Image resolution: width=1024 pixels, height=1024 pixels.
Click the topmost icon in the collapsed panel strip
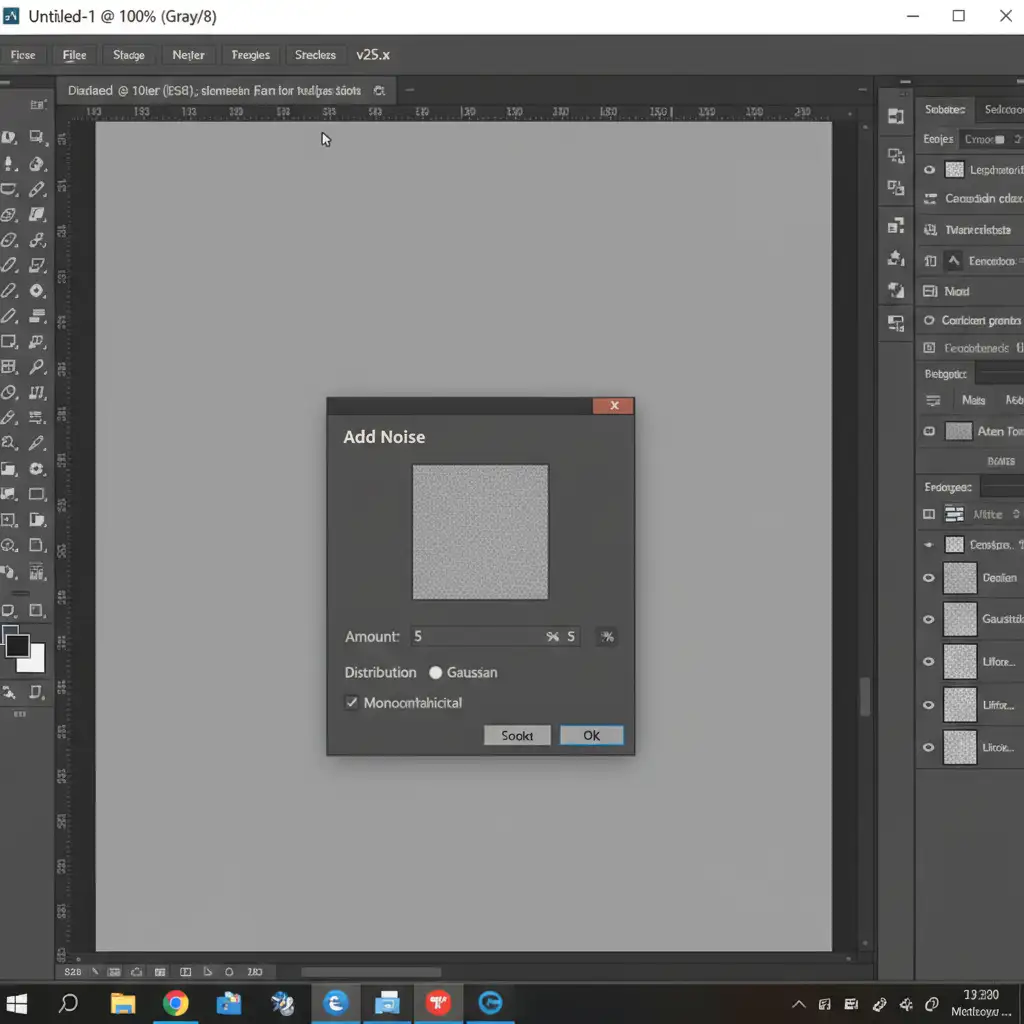895,117
